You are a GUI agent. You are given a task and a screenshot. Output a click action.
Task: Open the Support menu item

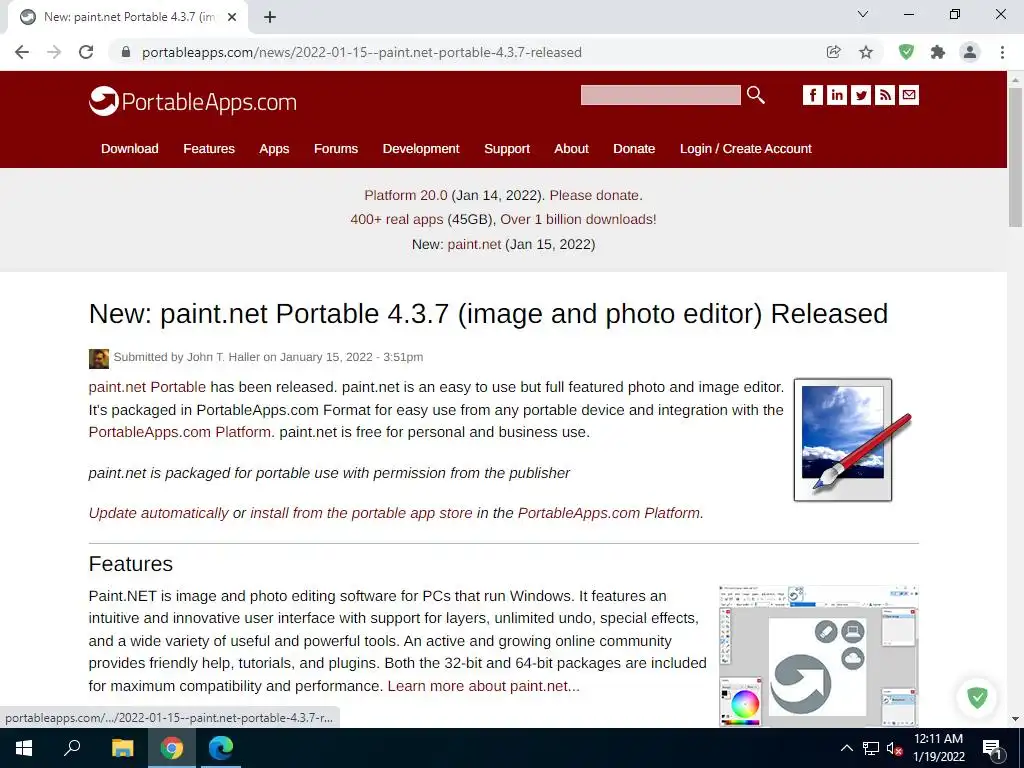pos(507,149)
